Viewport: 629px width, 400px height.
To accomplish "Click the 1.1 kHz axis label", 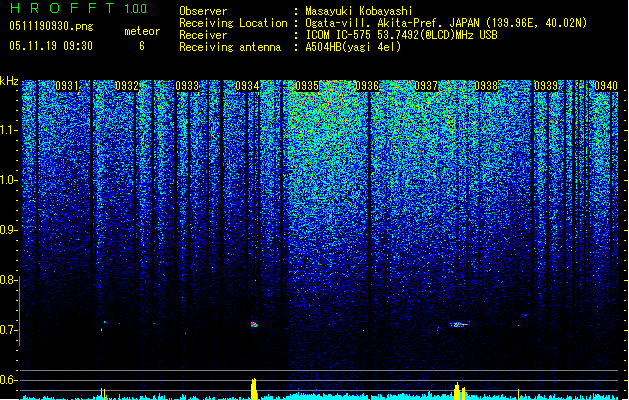I will point(9,130).
